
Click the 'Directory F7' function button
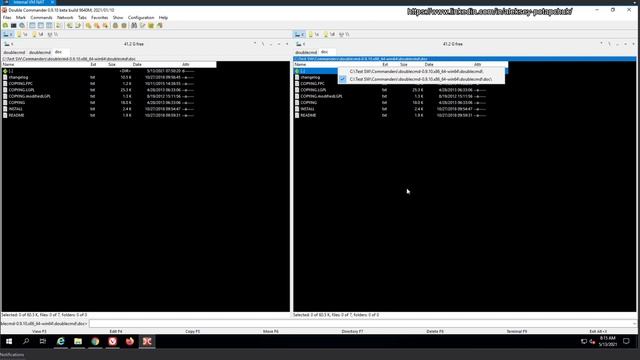(x=352, y=331)
